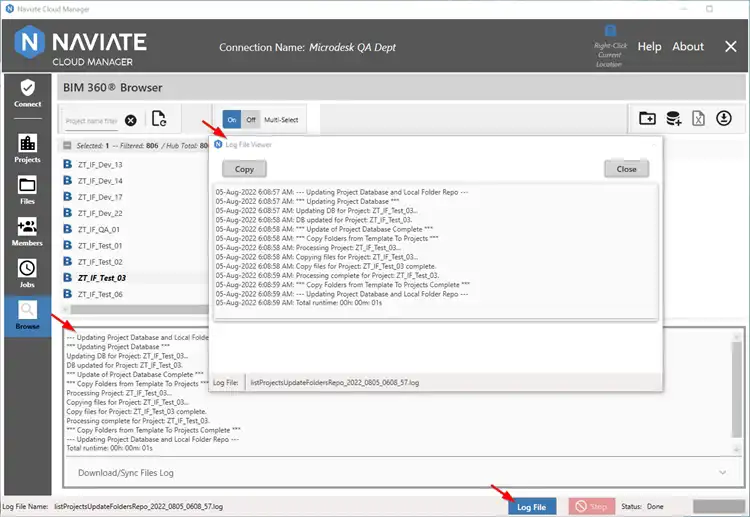Image resolution: width=750 pixels, height=517 pixels.
Task: Open the Jobs section in sidebar
Action: tap(27, 274)
